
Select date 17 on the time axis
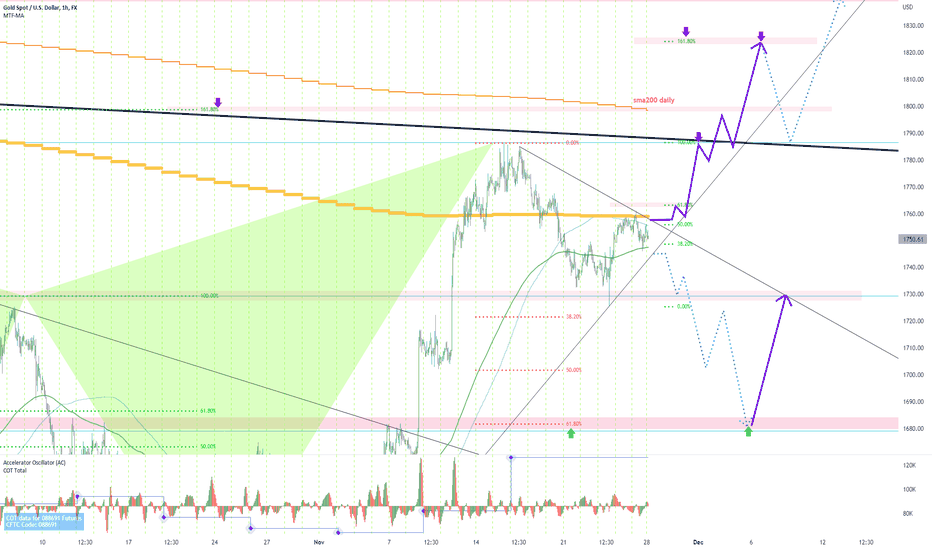click(128, 542)
